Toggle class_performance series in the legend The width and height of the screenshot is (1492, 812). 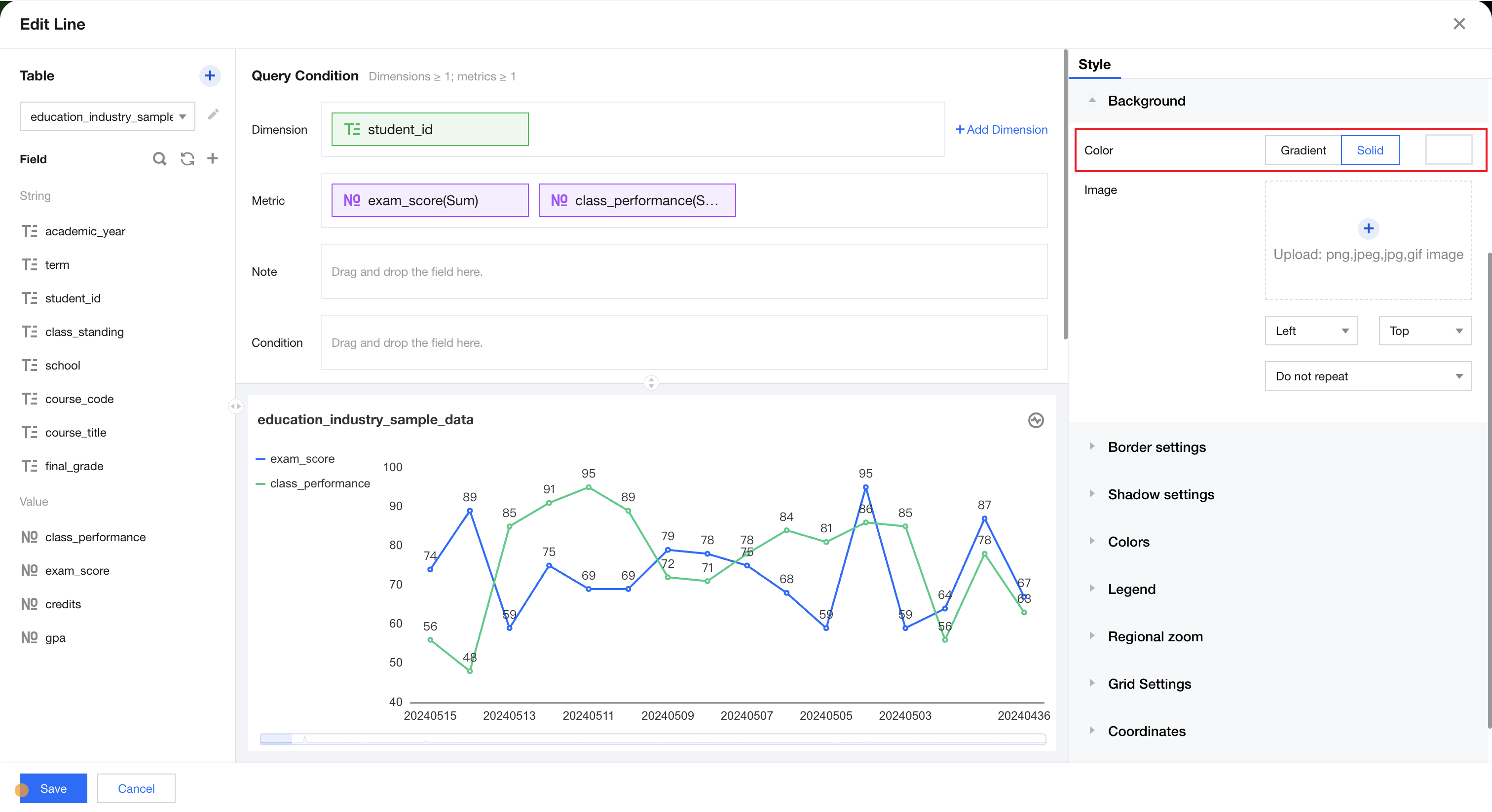click(313, 483)
